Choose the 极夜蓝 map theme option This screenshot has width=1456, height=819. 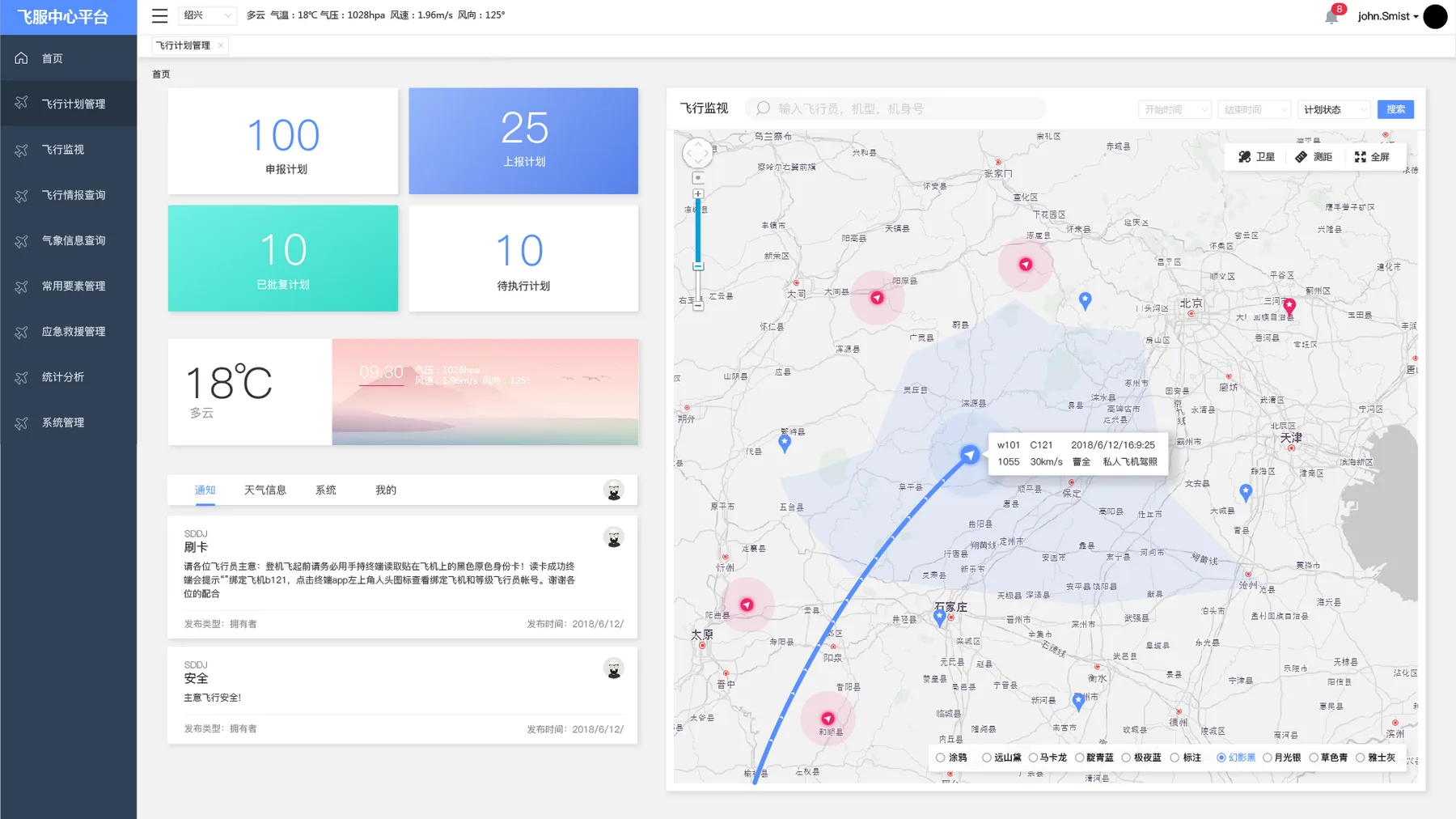(x=1141, y=757)
